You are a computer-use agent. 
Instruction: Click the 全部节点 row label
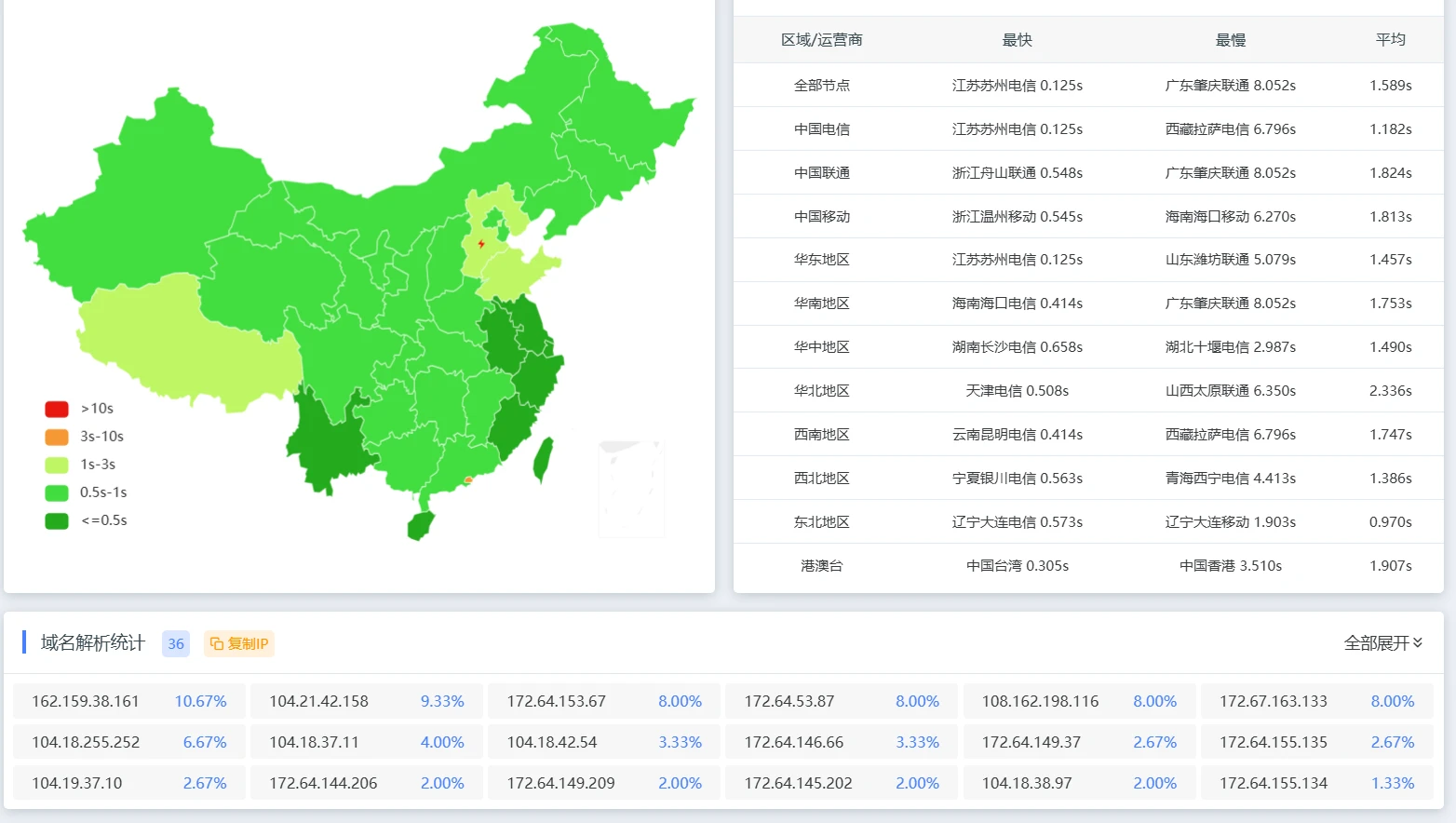tap(822, 86)
